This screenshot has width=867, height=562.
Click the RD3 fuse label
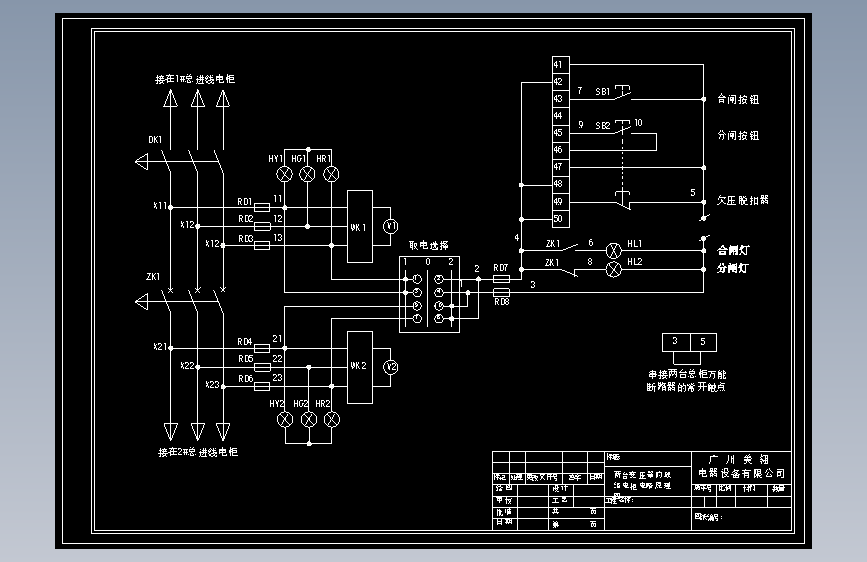click(246, 238)
